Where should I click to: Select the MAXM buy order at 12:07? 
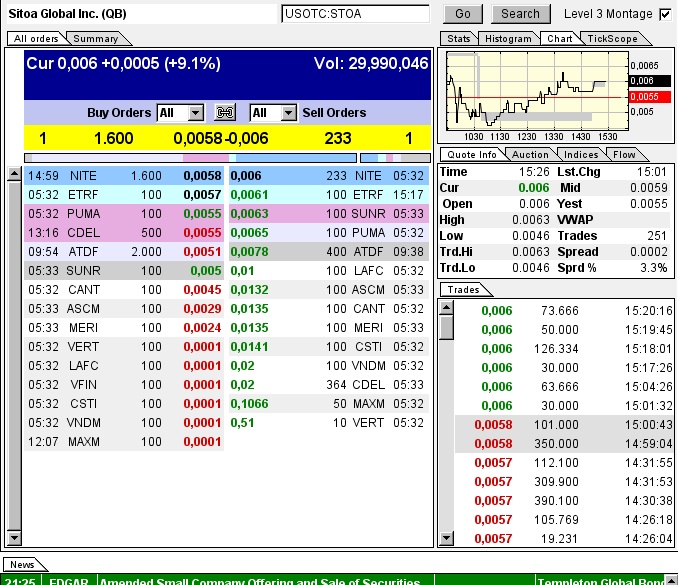(x=124, y=442)
